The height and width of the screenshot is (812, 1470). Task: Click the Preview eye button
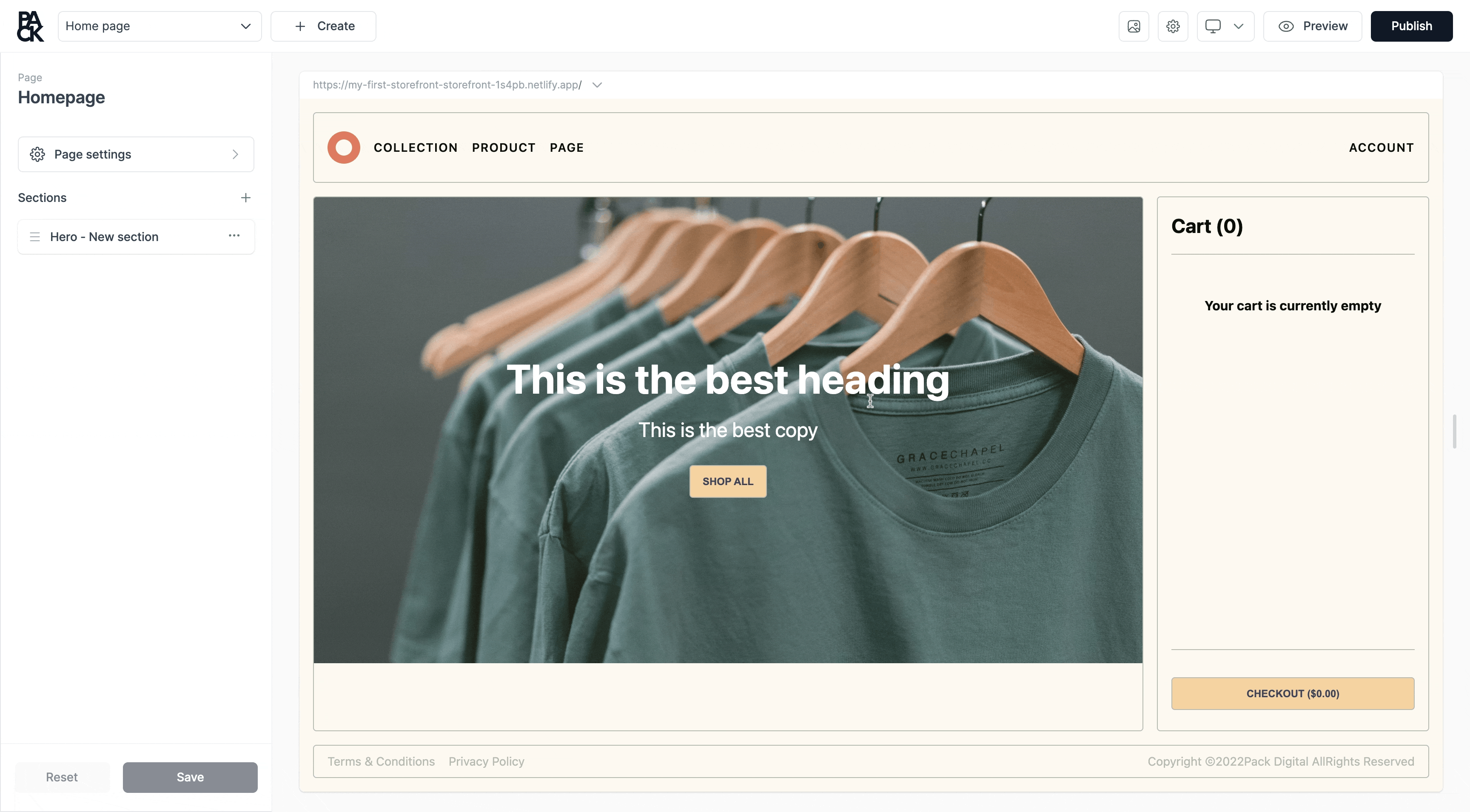coord(1313,26)
